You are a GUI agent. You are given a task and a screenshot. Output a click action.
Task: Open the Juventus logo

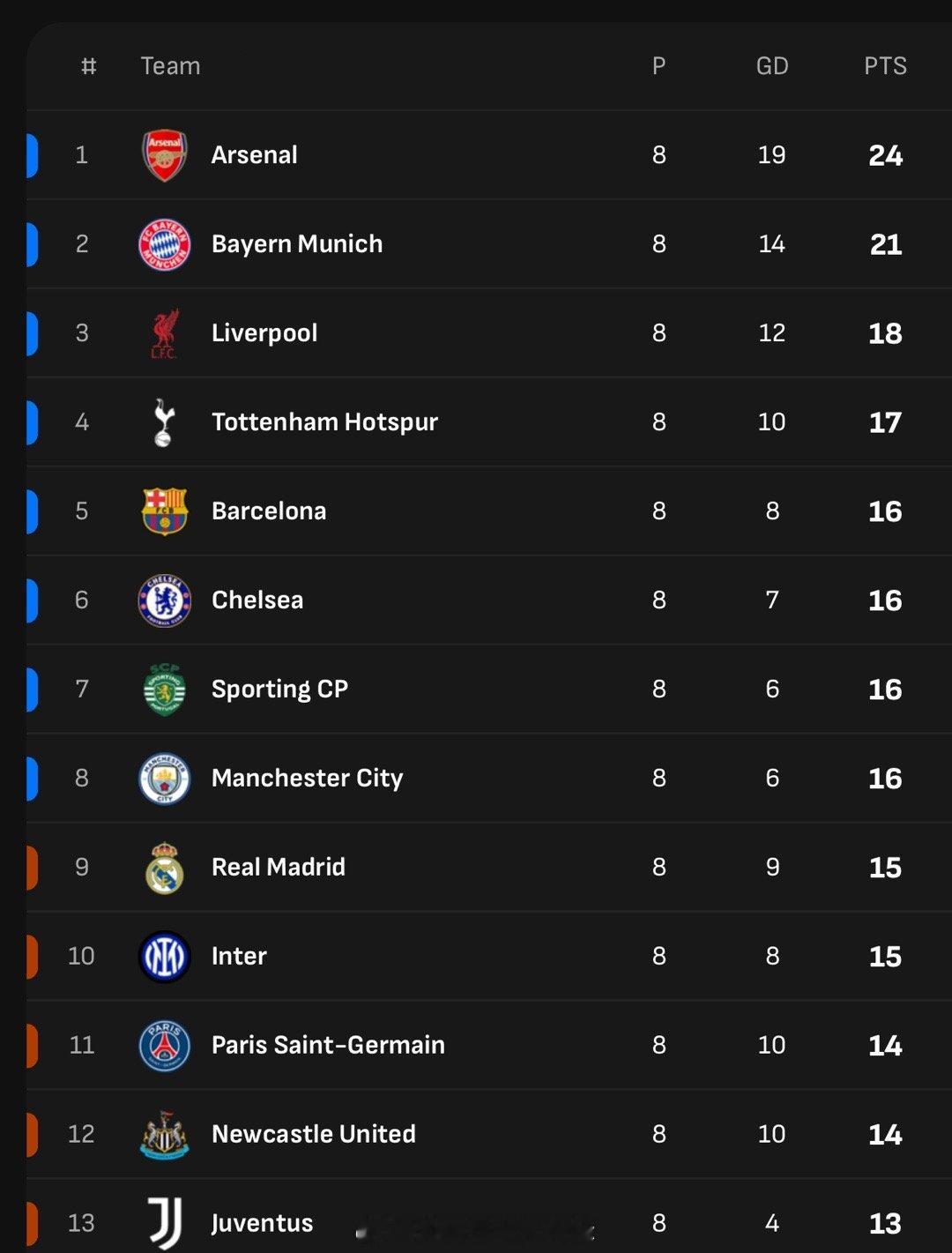[165, 1224]
